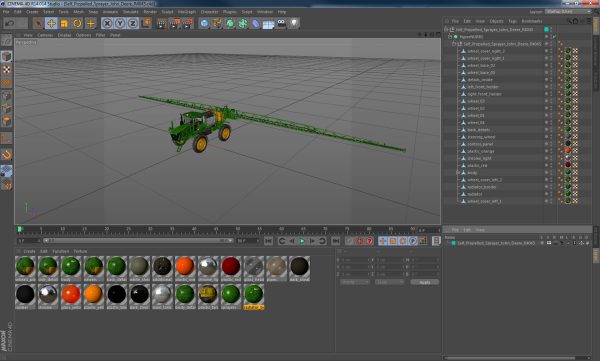
Task: Toggle the Z axis lock
Action: pyautogui.click(x=132, y=24)
